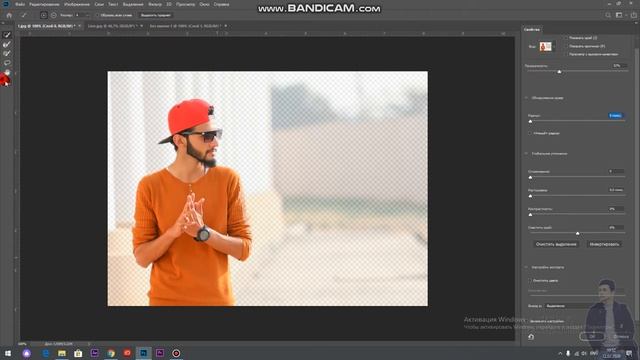Viewport: 640px width, 360px height.
Task: Click the microphone icon in system tray
Action: (568, 353)
